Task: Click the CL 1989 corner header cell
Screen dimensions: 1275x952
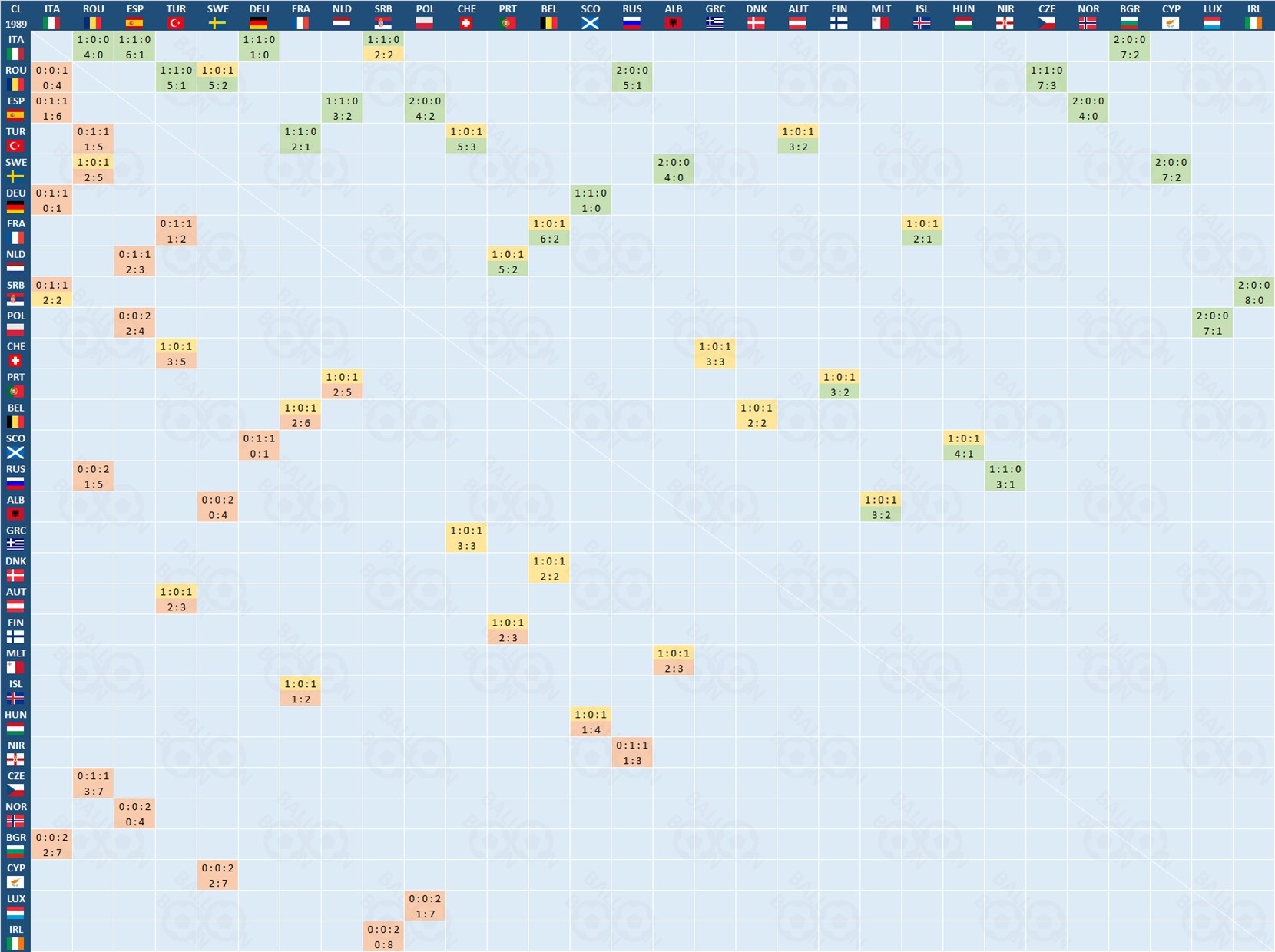Action: pos(15,16)
